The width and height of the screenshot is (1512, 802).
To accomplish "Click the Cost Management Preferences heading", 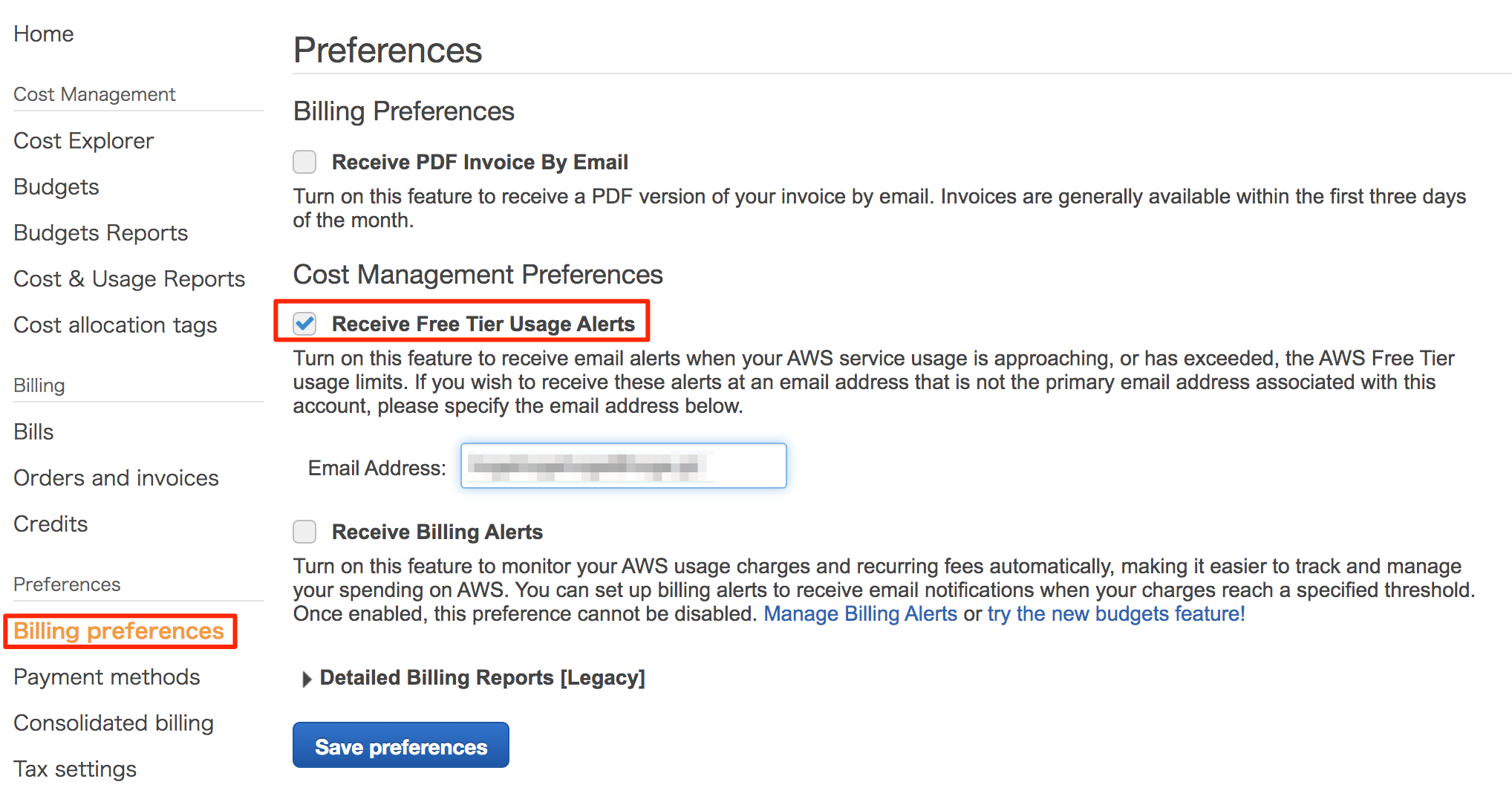I will [x=478, y=275].
